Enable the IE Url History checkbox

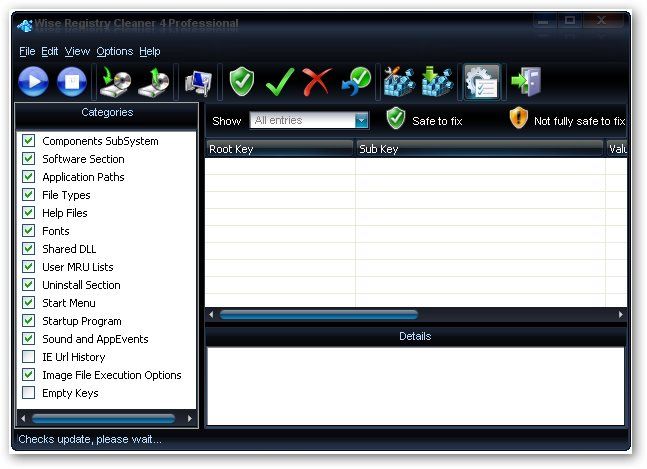click(x=28, y=356)
